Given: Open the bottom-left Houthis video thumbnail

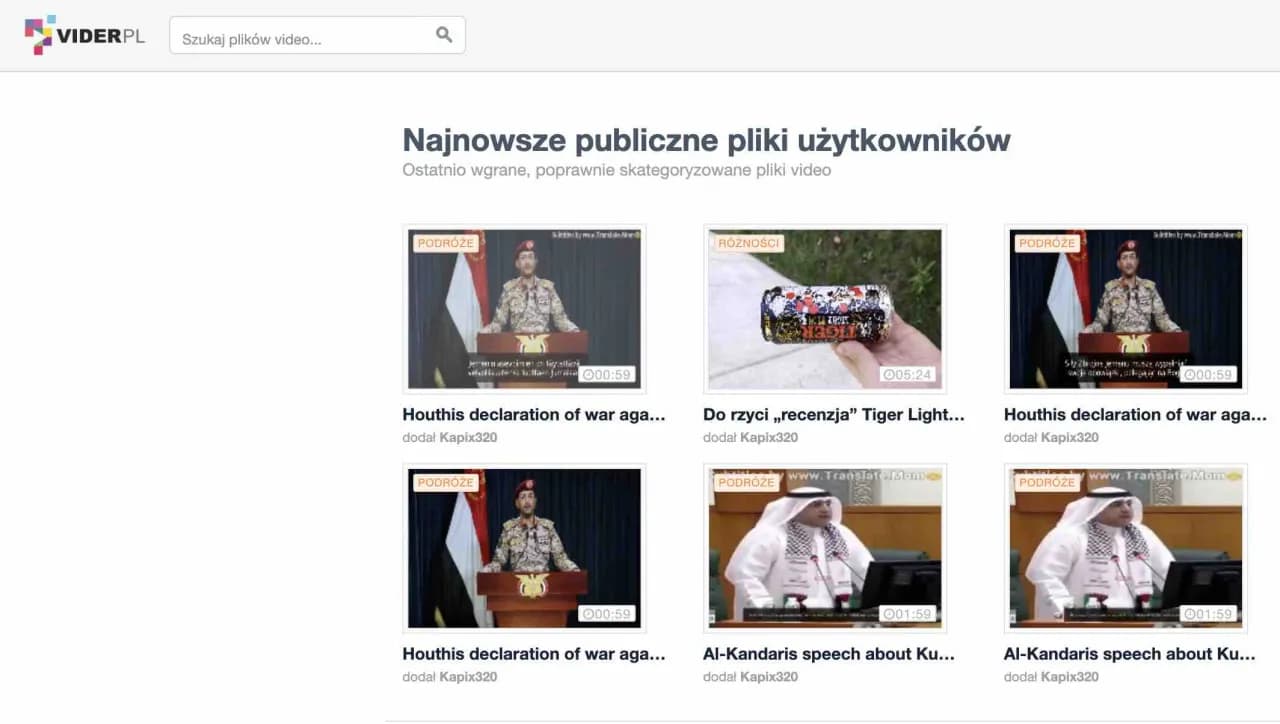Looking at the screenshot, I should tap(524, 548).
